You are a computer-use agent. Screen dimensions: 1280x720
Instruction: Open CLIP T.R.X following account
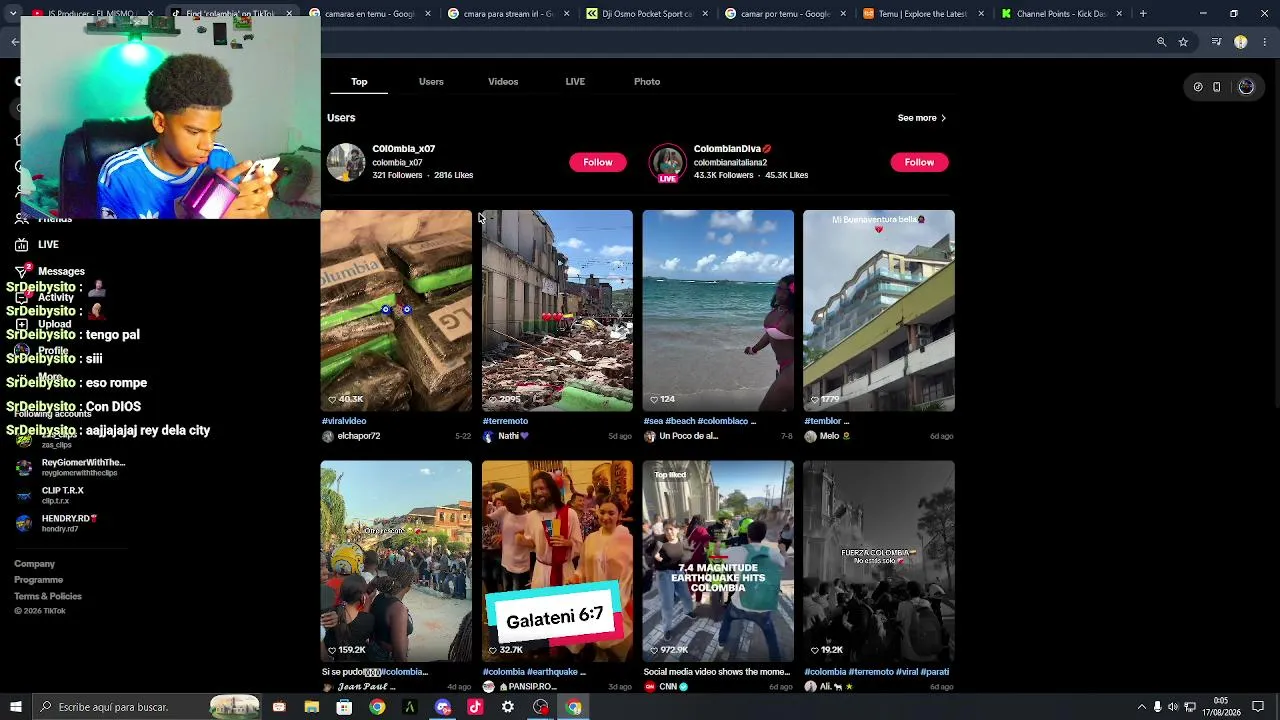click(x=52, y=495)
